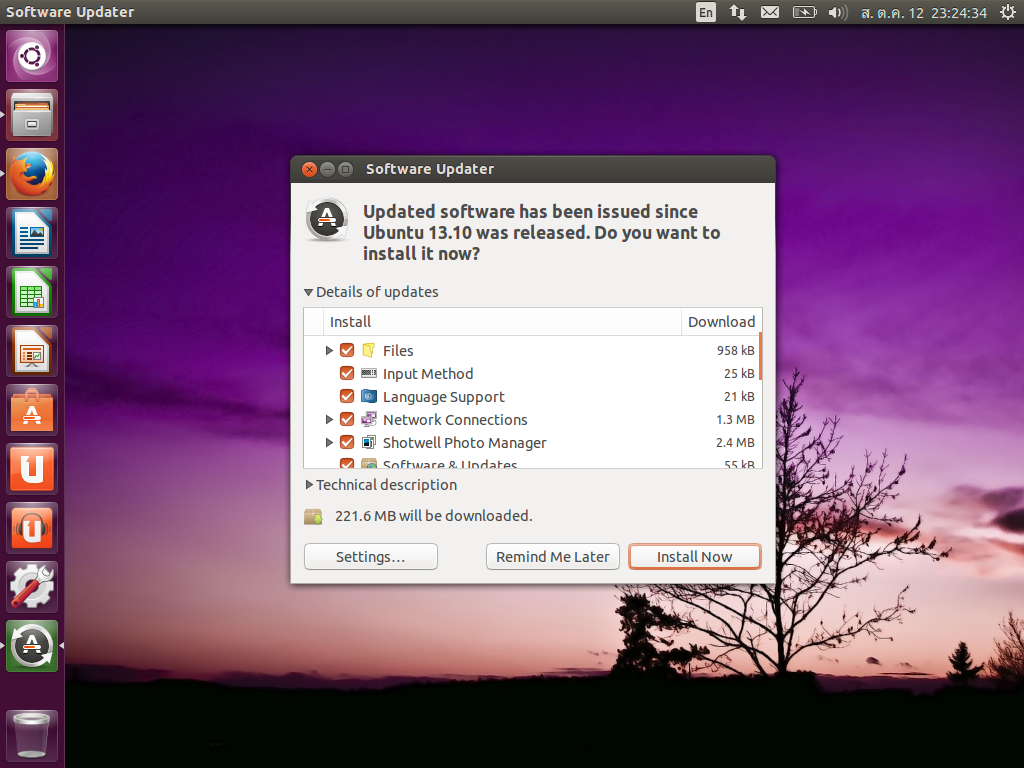Click Remind Me Later

coord(552,556)
